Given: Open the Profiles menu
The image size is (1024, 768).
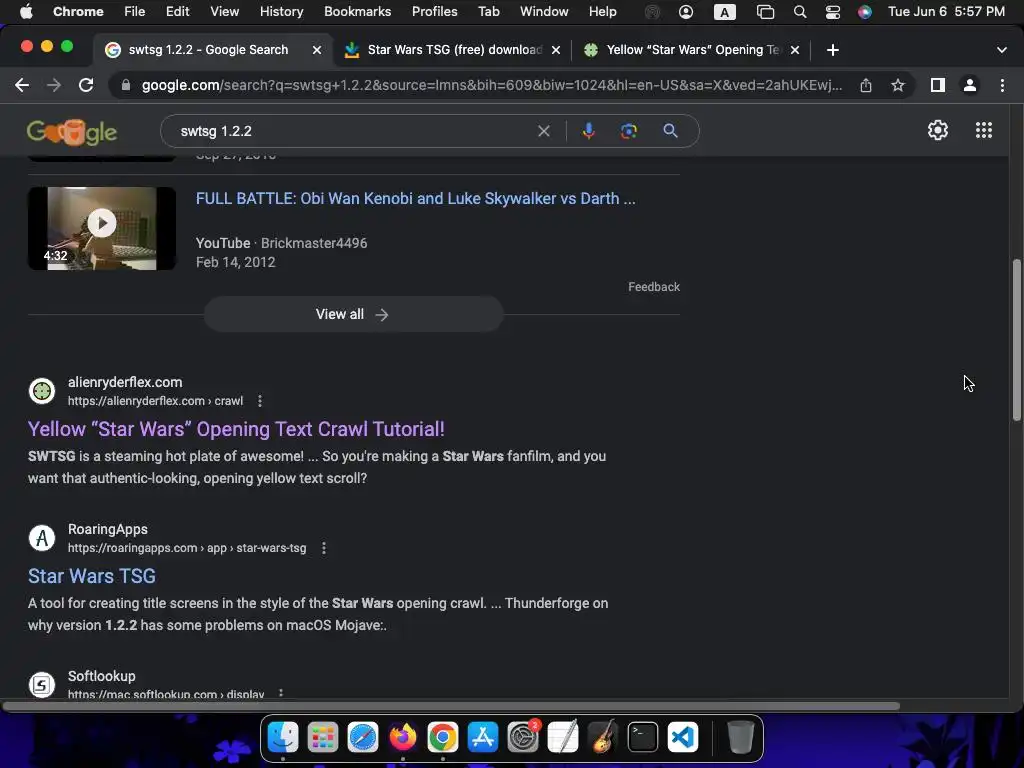Looking at the screenshot, I should [x=434, y=11].
